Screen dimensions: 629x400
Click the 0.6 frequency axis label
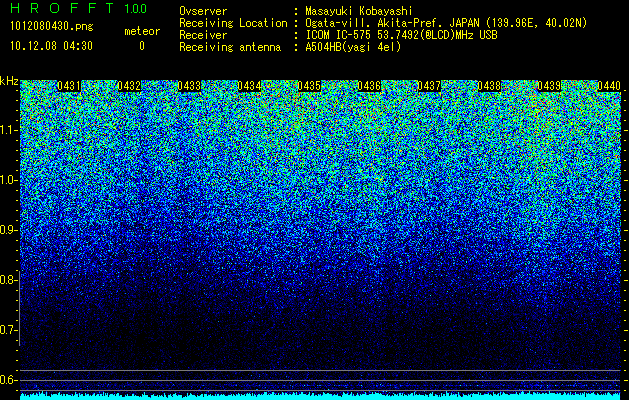pyautogui.click(x=9, y=380)
